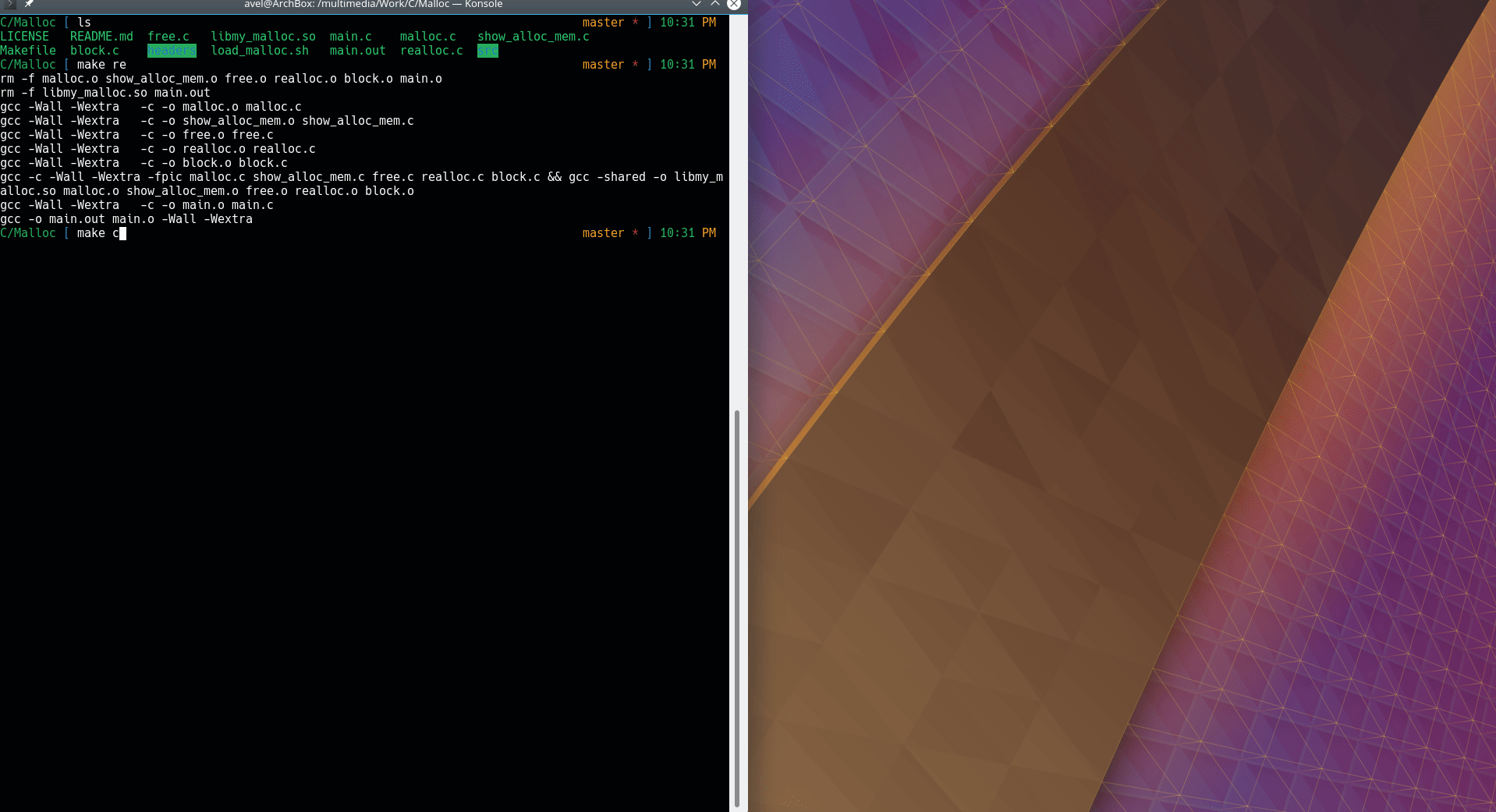Viewport: 1496px width, 812px height.
Task: Click realloc.c in the ls listing
Action: point(431,51)
